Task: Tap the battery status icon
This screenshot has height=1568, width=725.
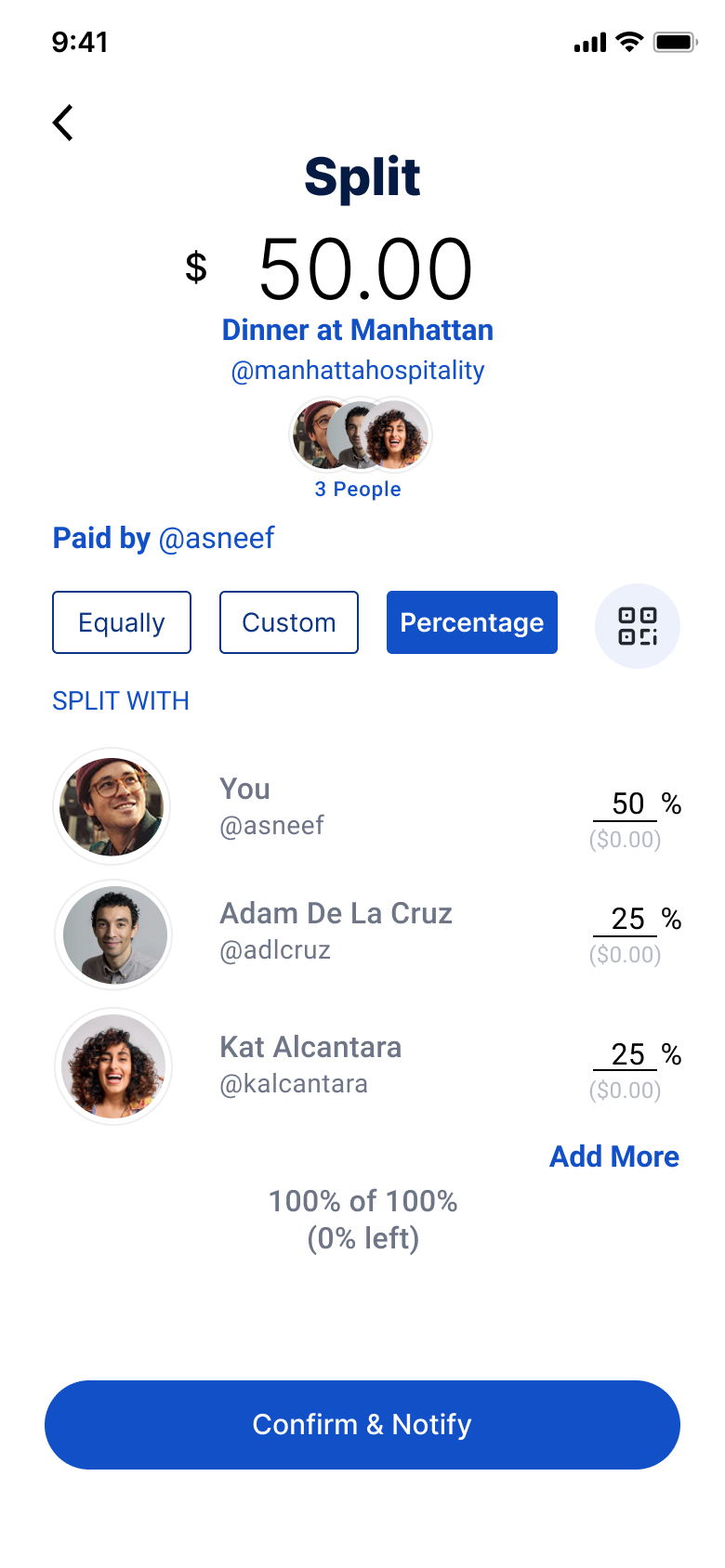Action: [x=676, y=42]
